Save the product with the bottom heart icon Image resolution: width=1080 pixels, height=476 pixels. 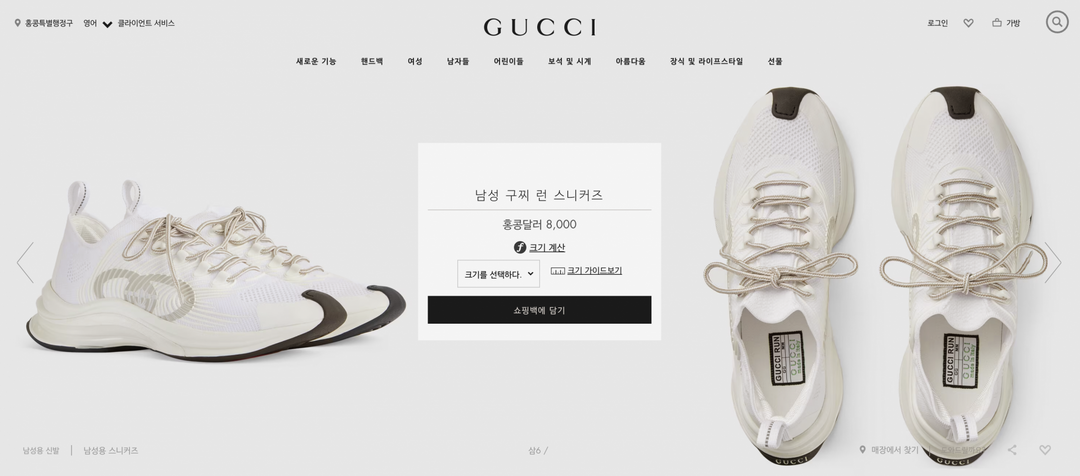coord(1045,450)
